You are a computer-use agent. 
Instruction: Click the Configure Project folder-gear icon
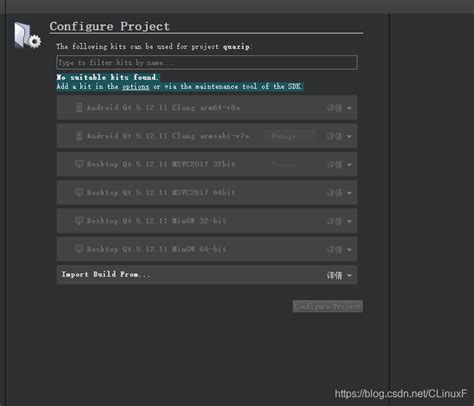(x=27, y=35)
